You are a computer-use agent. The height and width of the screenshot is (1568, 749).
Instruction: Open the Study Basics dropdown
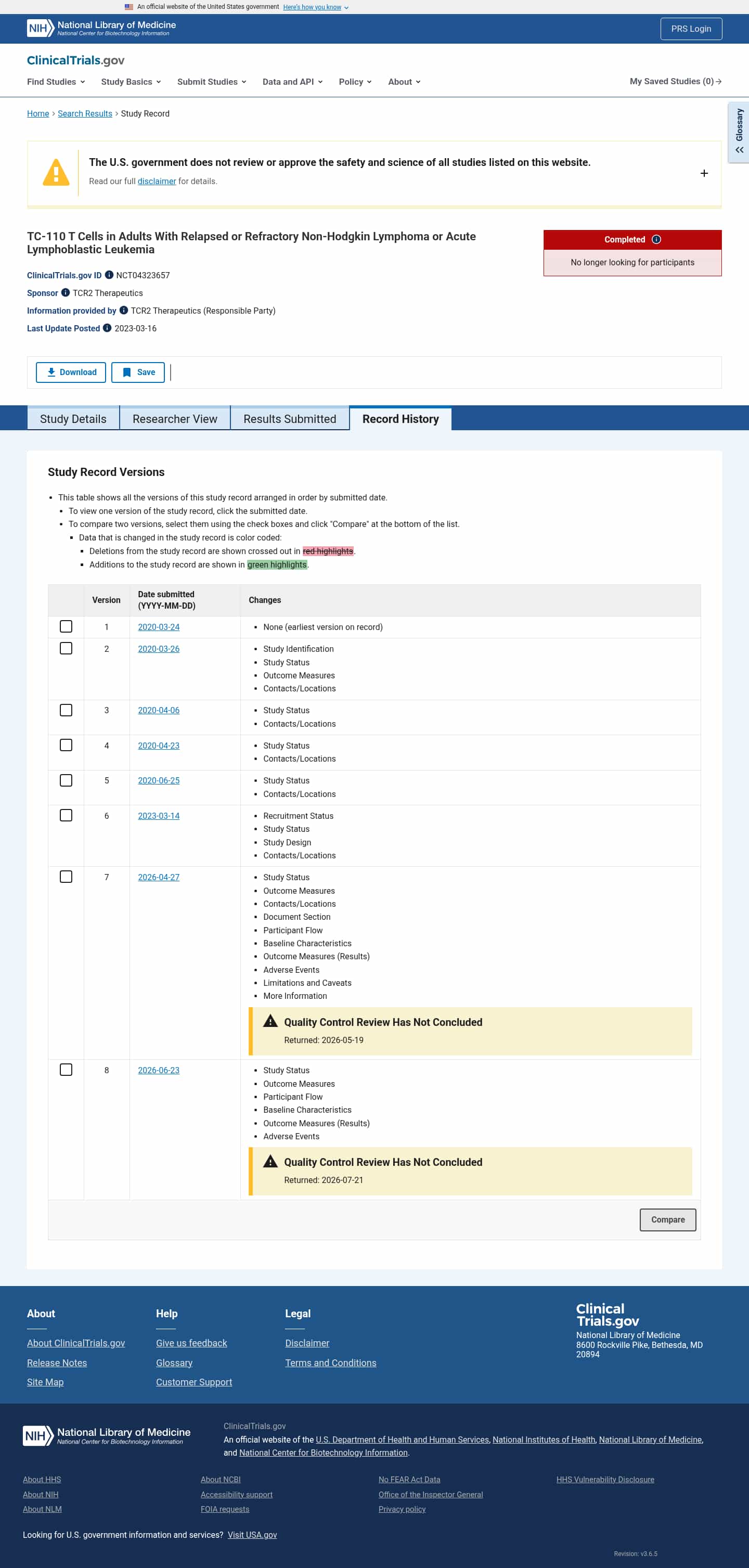(x=131, y=82)
